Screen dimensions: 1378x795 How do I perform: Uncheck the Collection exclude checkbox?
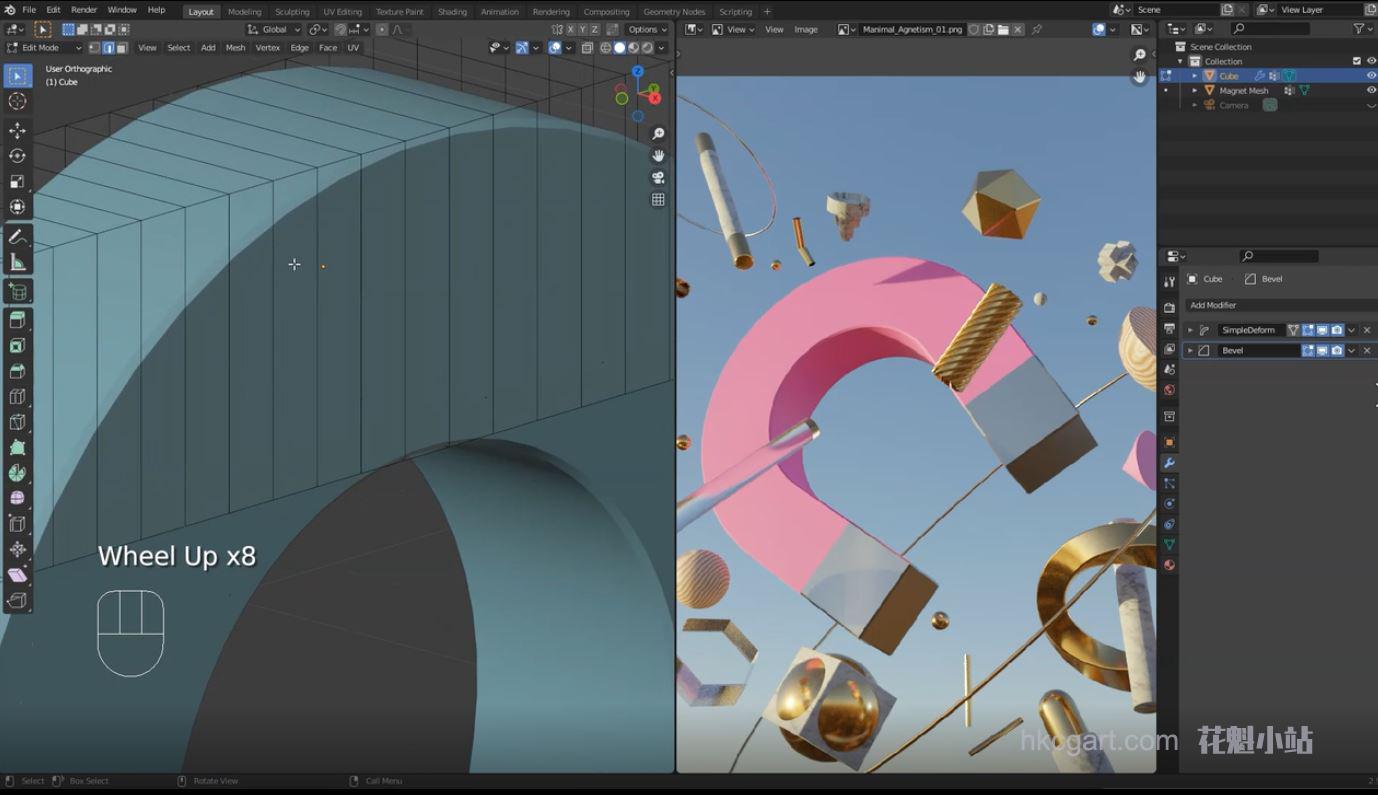[1357, 61]
